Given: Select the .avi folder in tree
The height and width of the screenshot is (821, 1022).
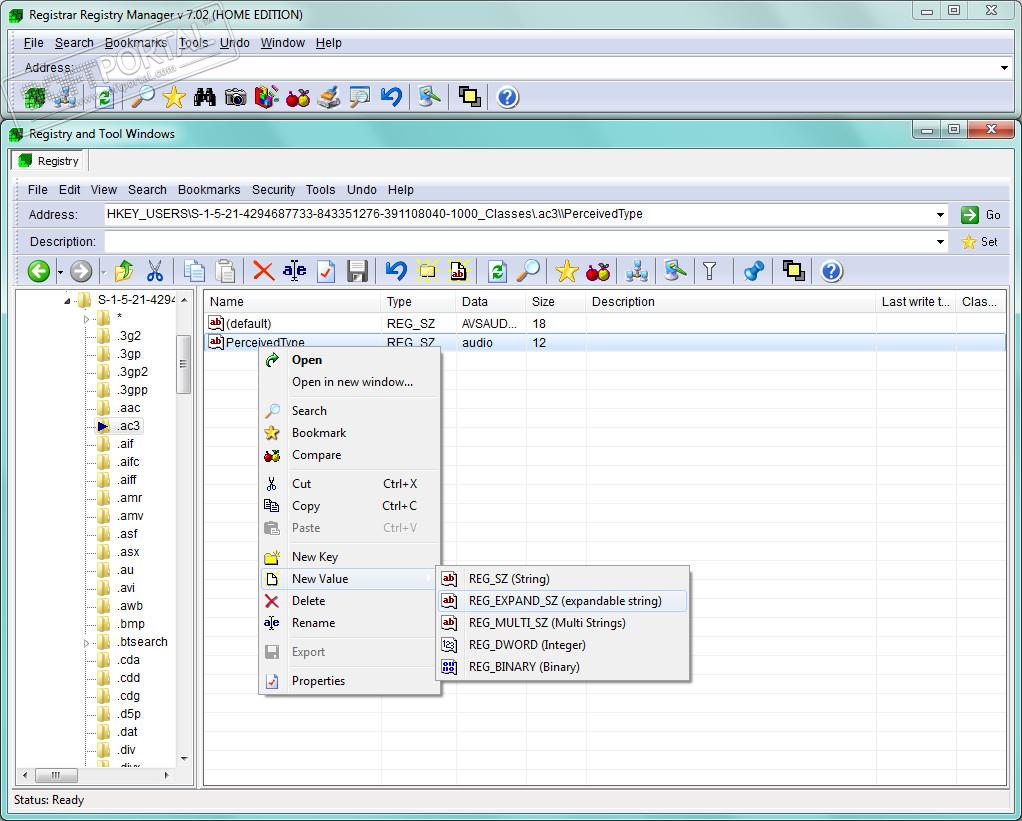Looking at the screenshot, I should click(126, 588).
